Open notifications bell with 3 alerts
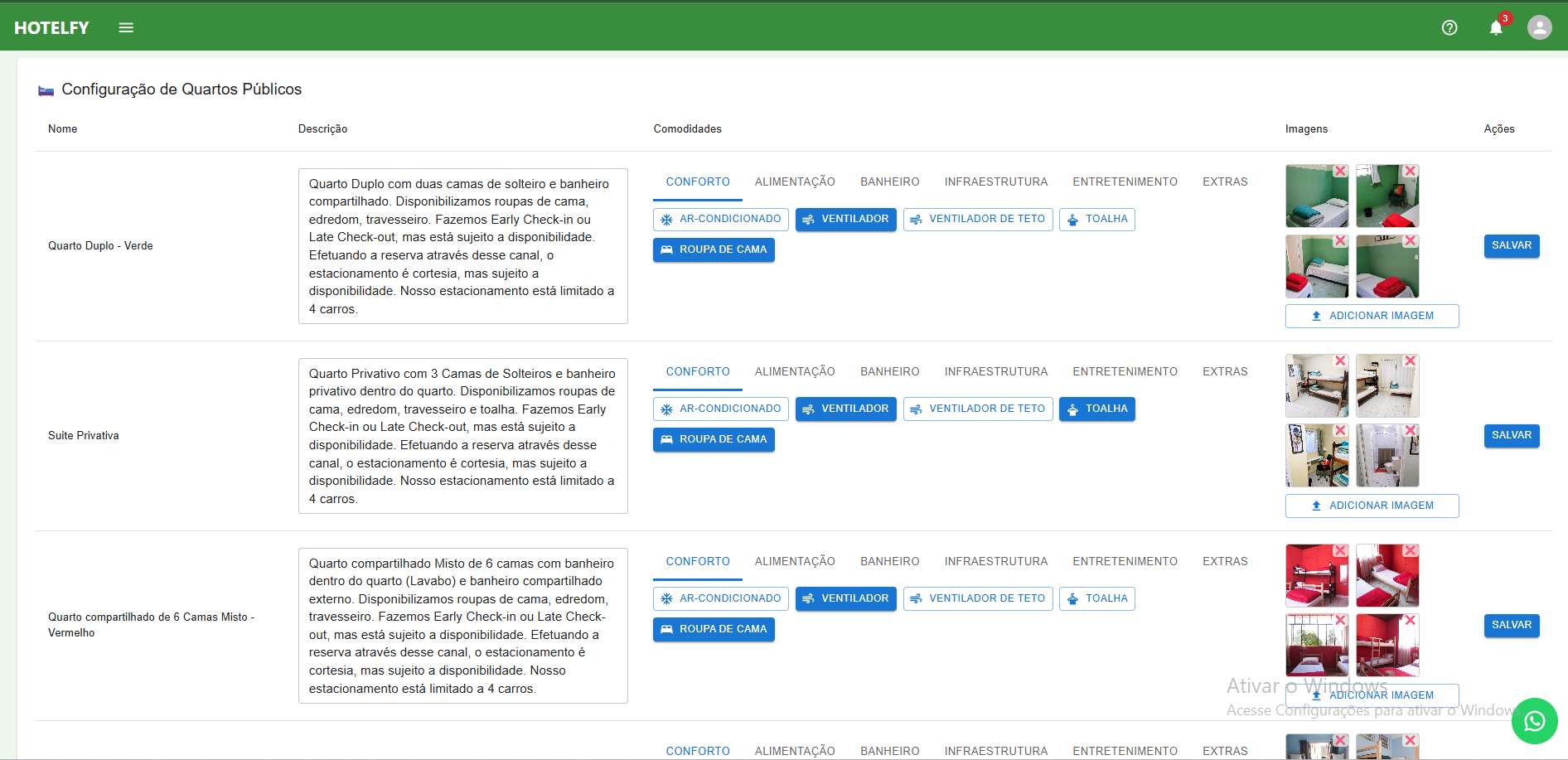Viewport: 1568px width, 760px height. pos(1496,27)
